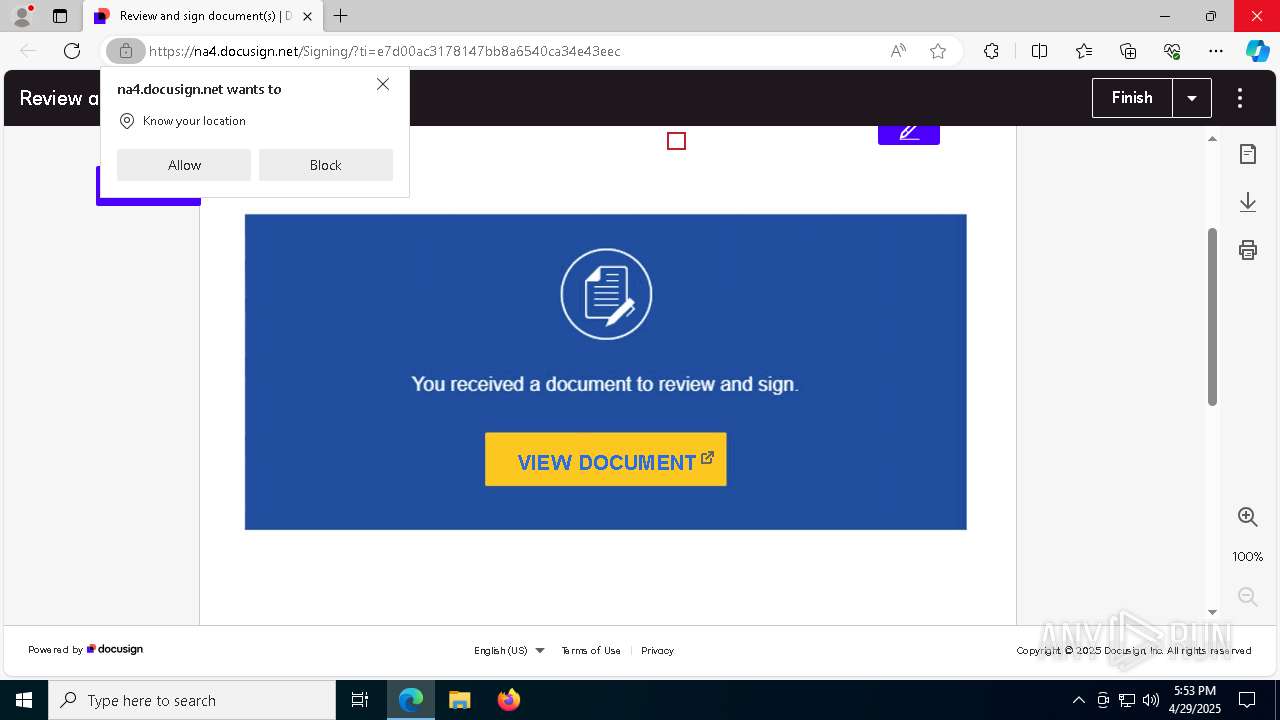Screen dimensions: 1280x720
Task: Open Edge Settings and more ellipsis
Action: (x=1216, y=51)
